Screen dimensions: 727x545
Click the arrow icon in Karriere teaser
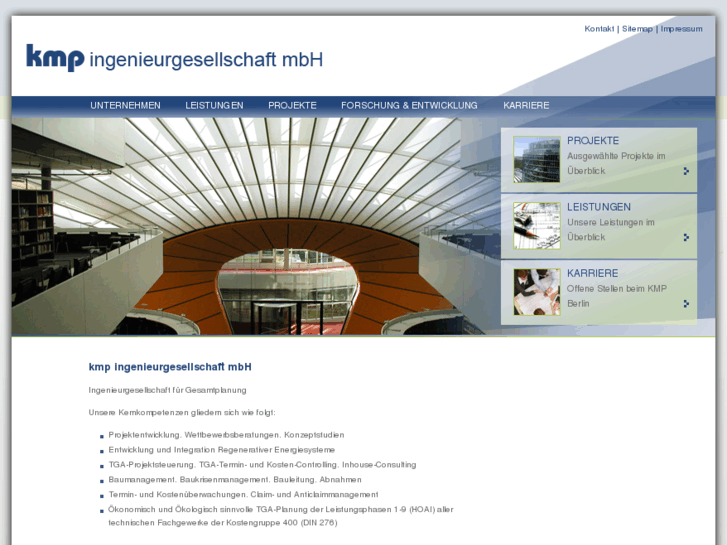(x=686, y=304)
